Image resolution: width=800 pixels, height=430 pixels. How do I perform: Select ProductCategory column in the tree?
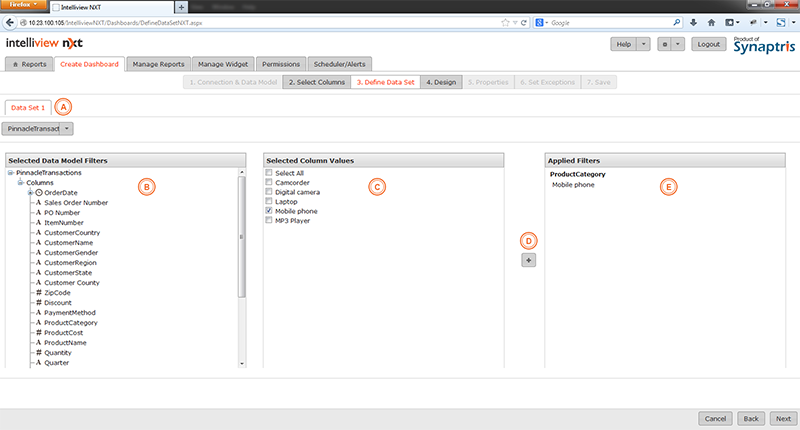pos(70,322)
